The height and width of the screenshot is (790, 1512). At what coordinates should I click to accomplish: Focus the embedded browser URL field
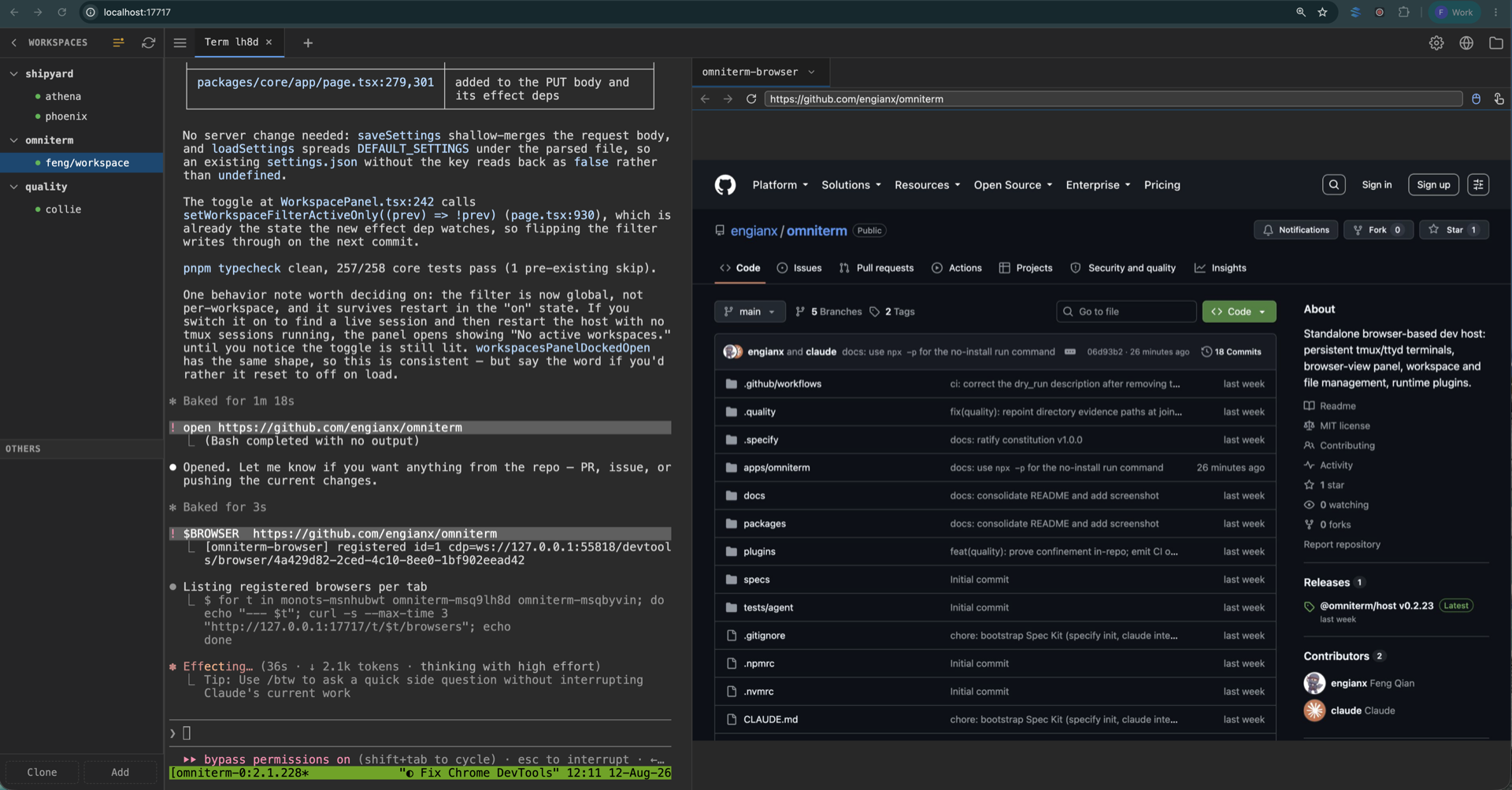(1113, 99)
